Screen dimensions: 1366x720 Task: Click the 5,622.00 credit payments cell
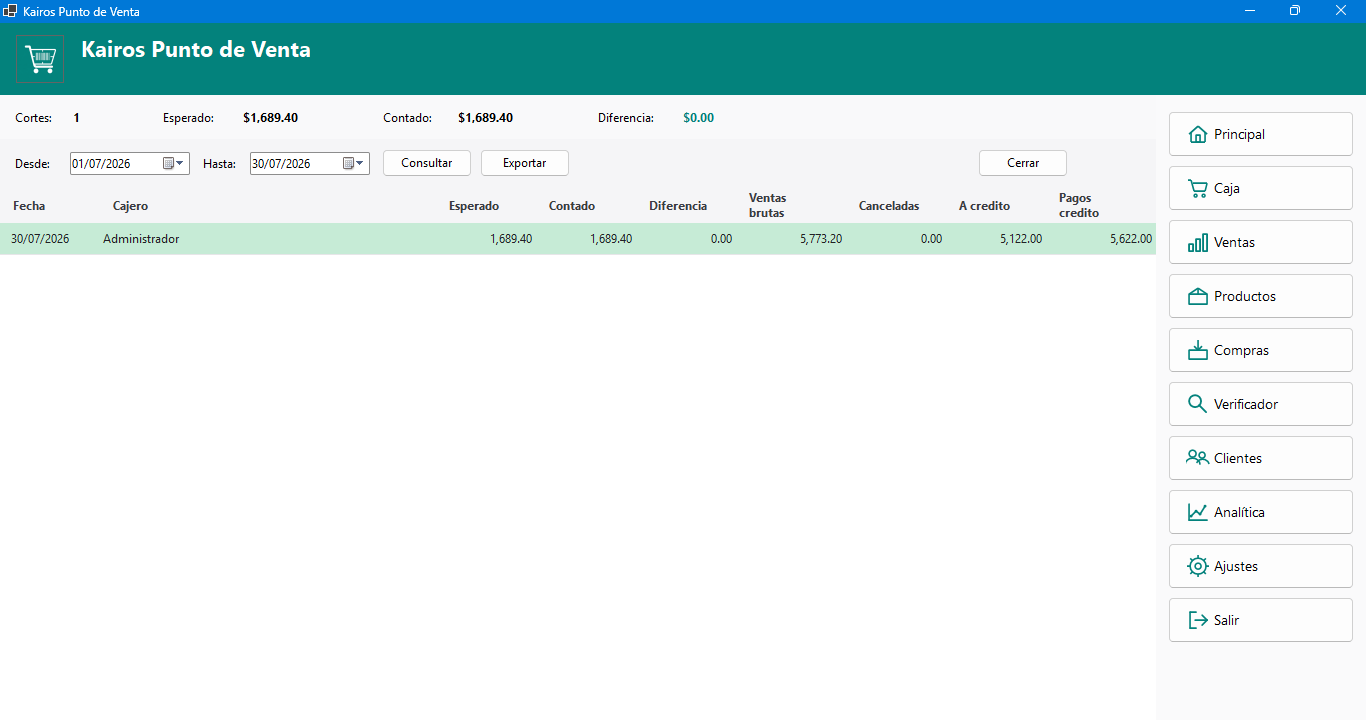(1131, 239)
